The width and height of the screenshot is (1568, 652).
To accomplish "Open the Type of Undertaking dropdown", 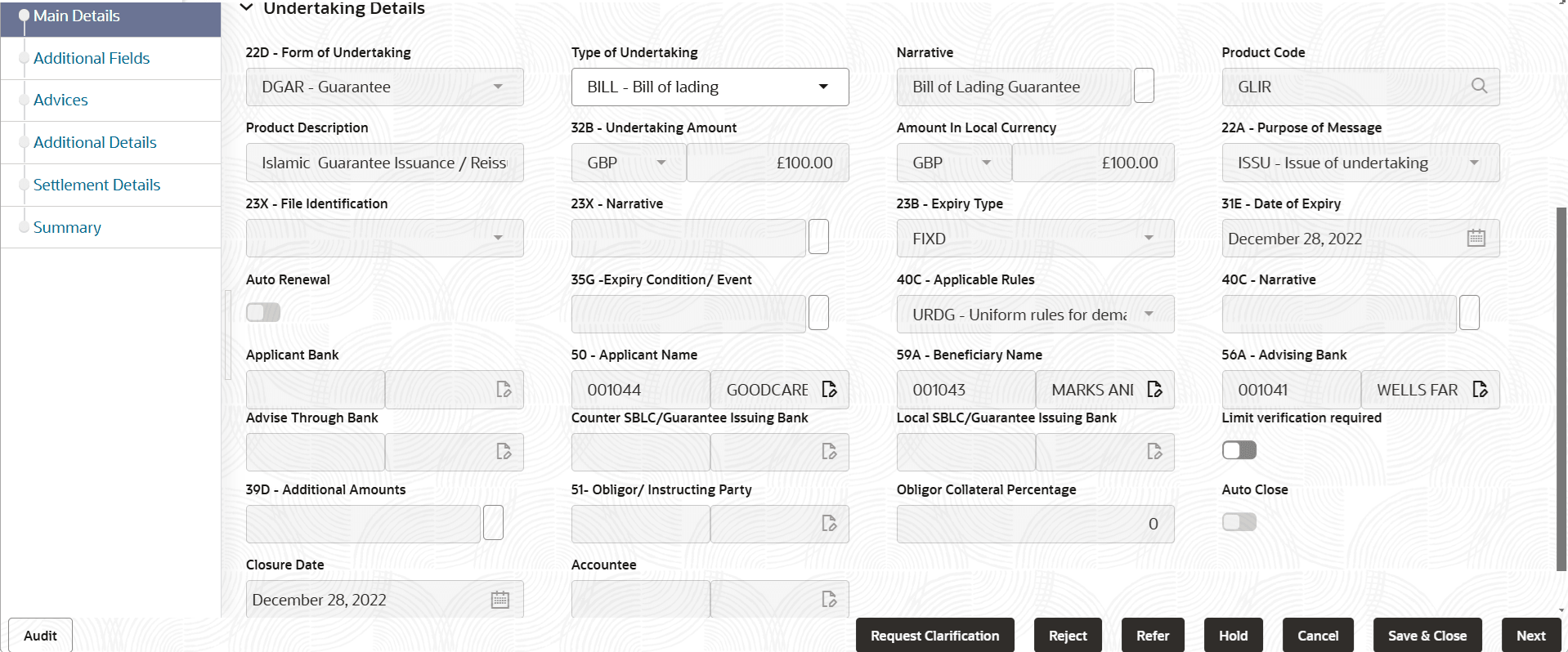I will pyautogui.click(x=710, y=87).
